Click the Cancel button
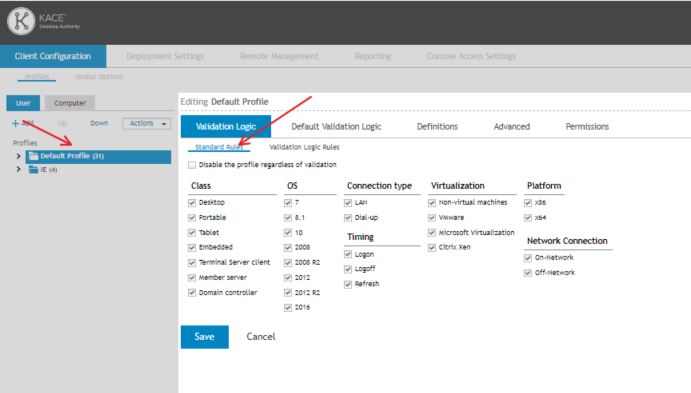This screenshot has width=691, height=393. point(260,337)
